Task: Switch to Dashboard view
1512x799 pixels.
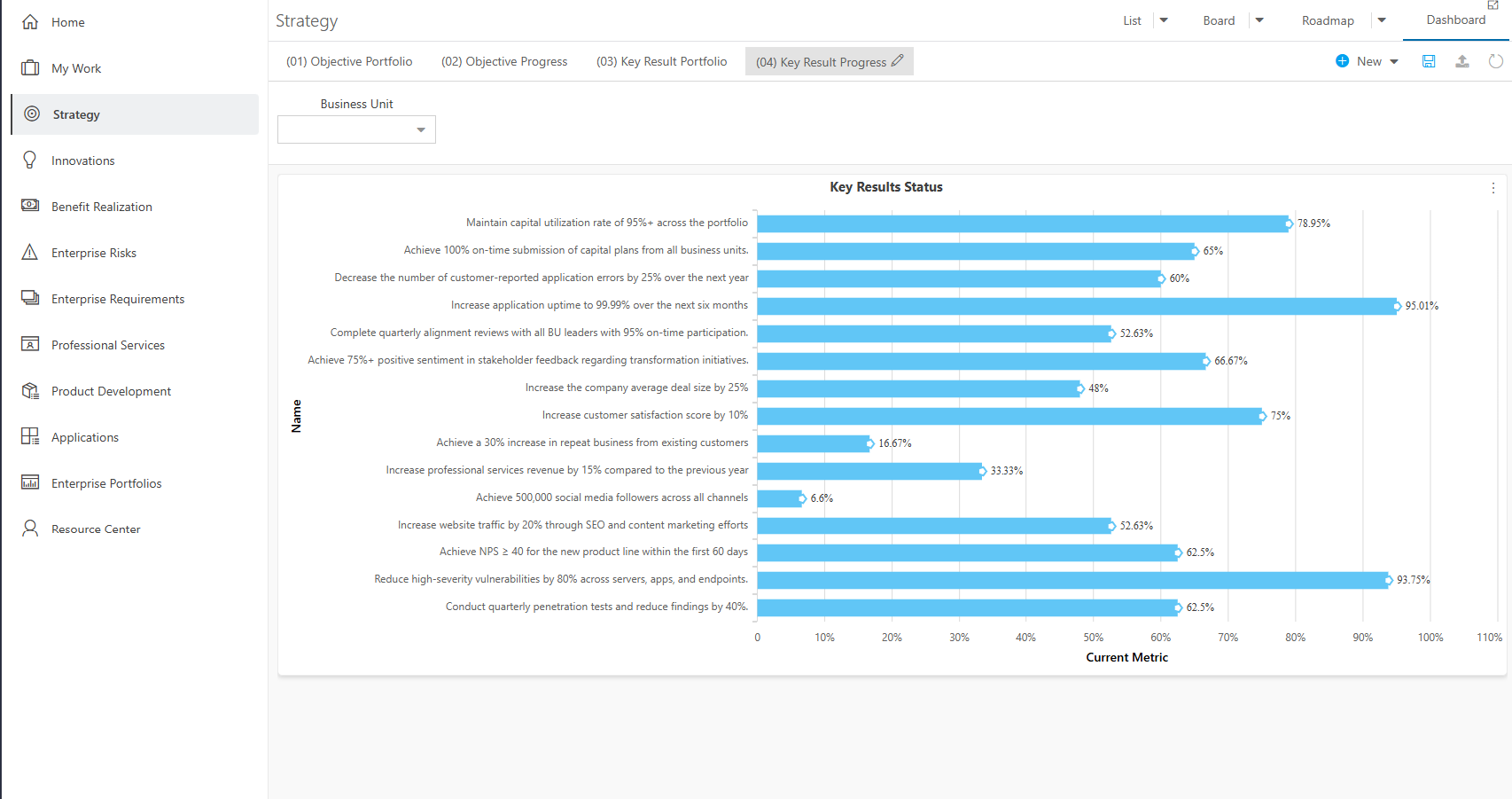Action: (1455, 20)
